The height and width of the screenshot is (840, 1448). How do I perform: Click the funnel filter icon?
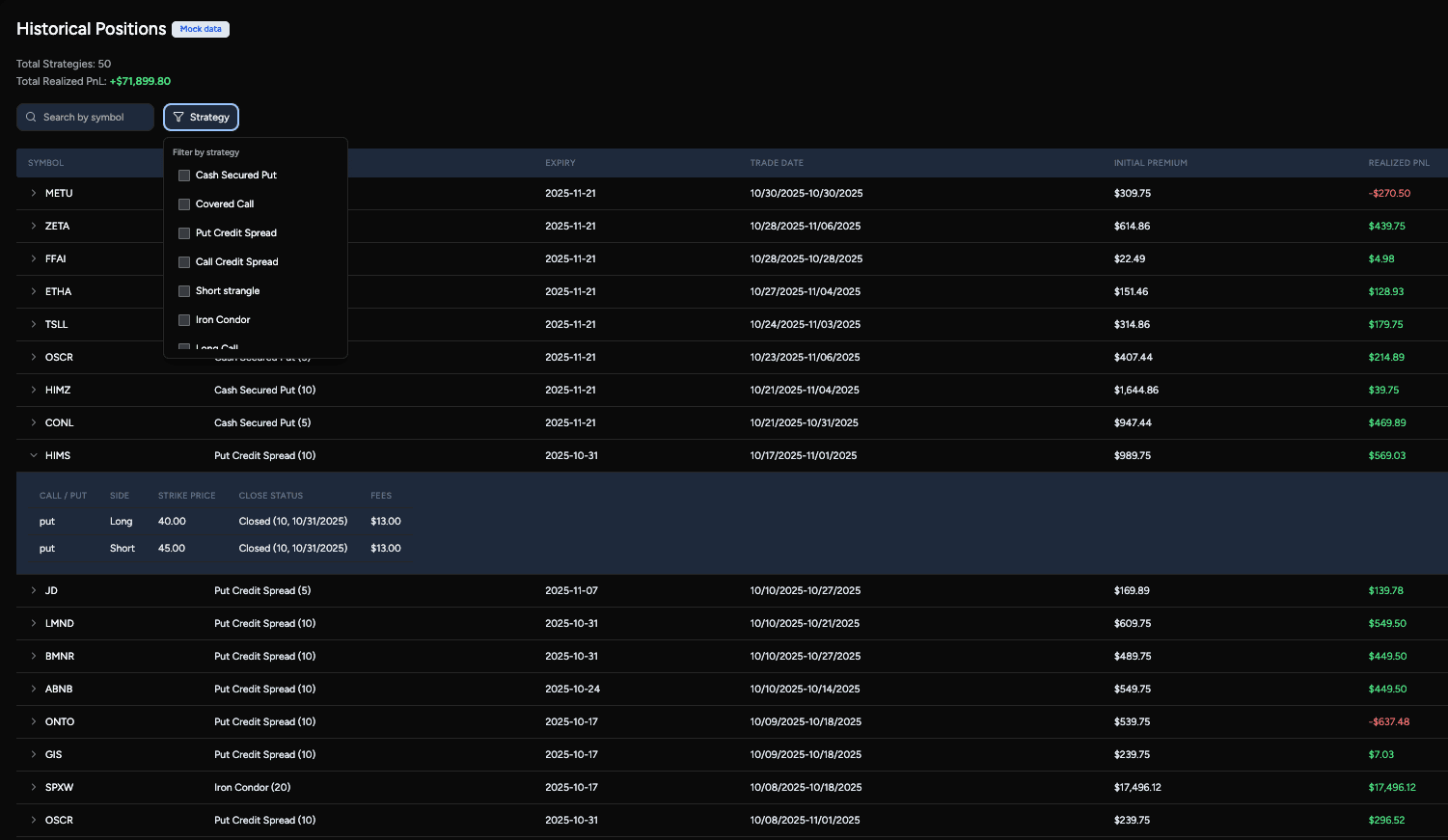(x=178, y=118)
